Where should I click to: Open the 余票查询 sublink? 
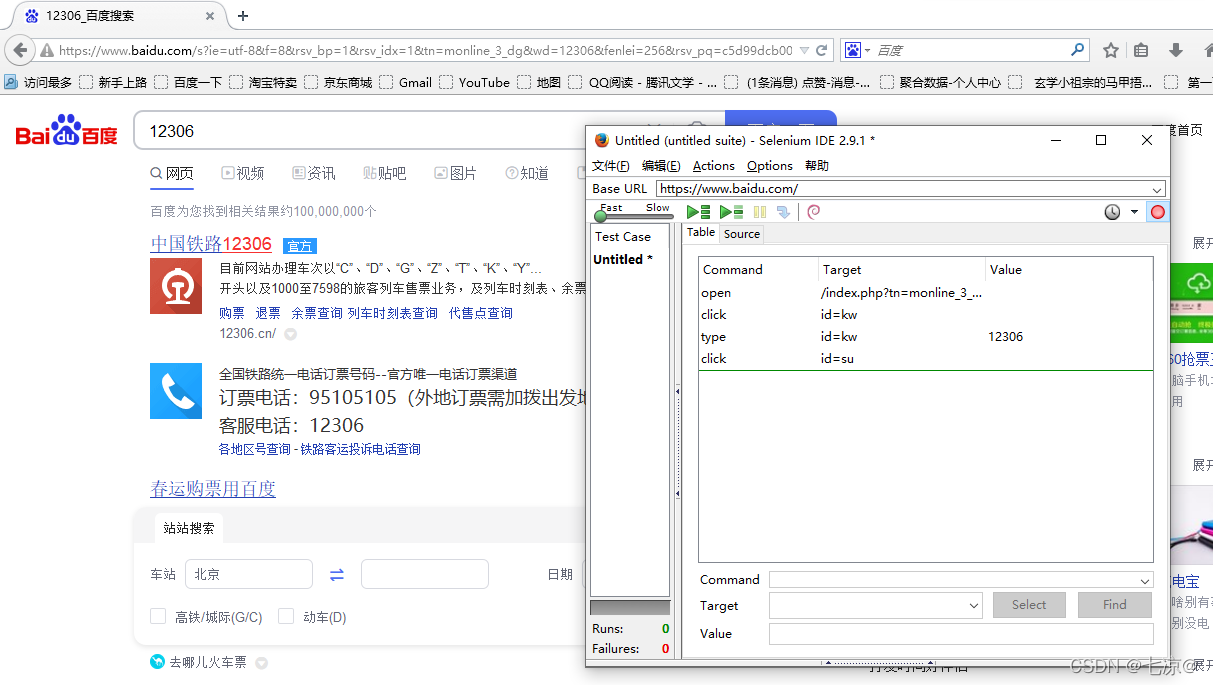[x=317, y=313]
